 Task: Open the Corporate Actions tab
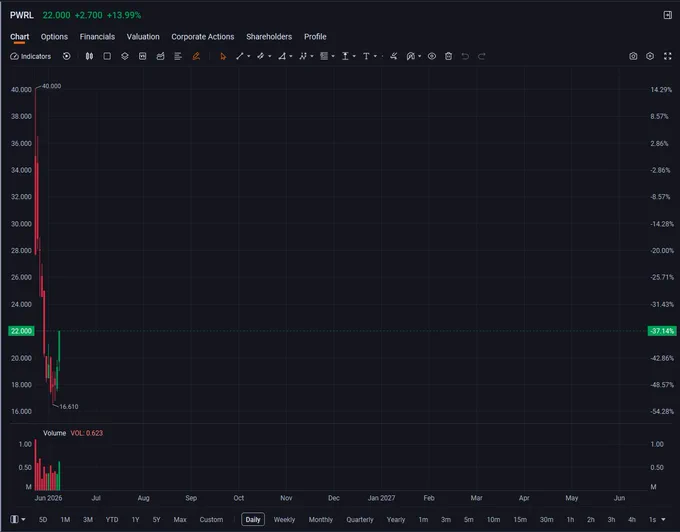coord(203,37)
